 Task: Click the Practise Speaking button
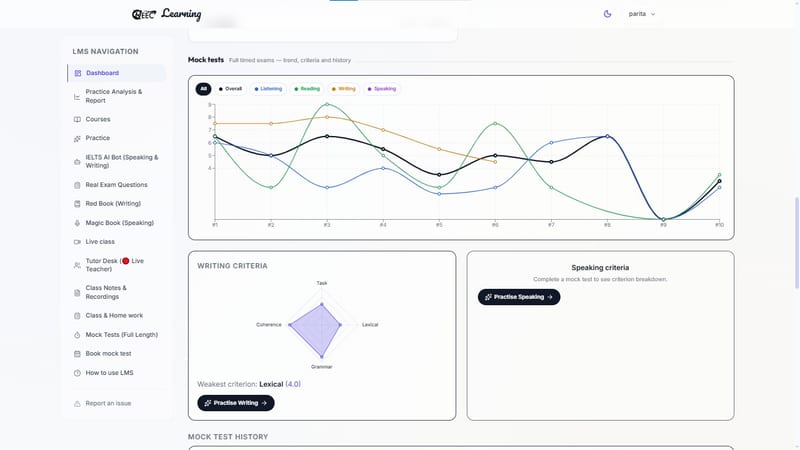click(x=519, y=297)
